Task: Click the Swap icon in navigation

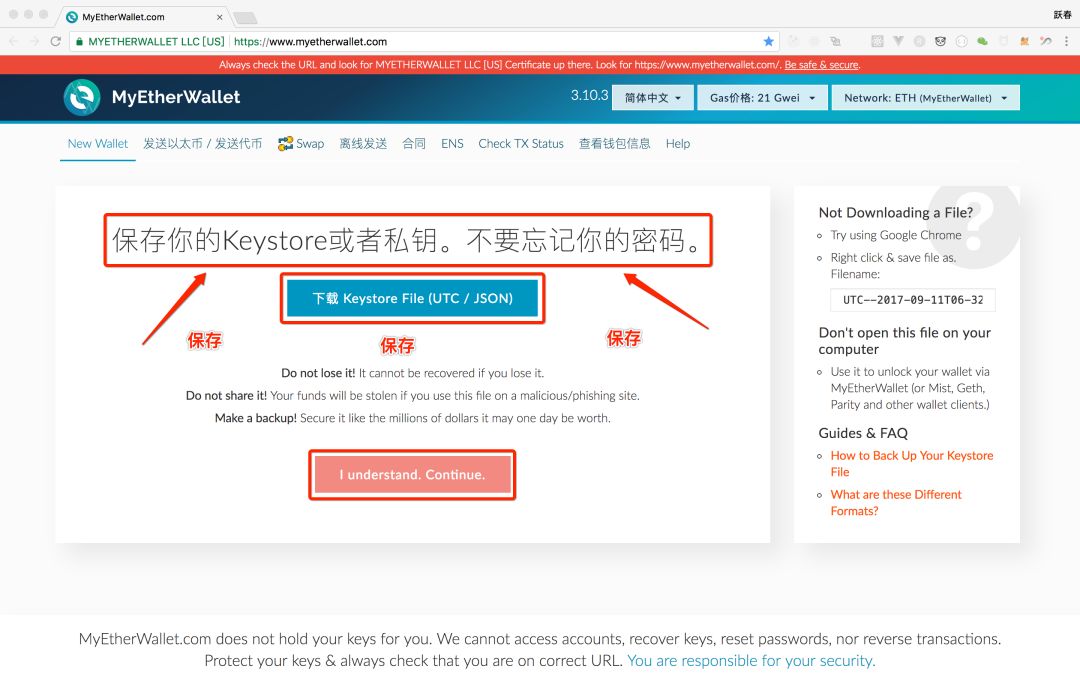Action: 285,143
